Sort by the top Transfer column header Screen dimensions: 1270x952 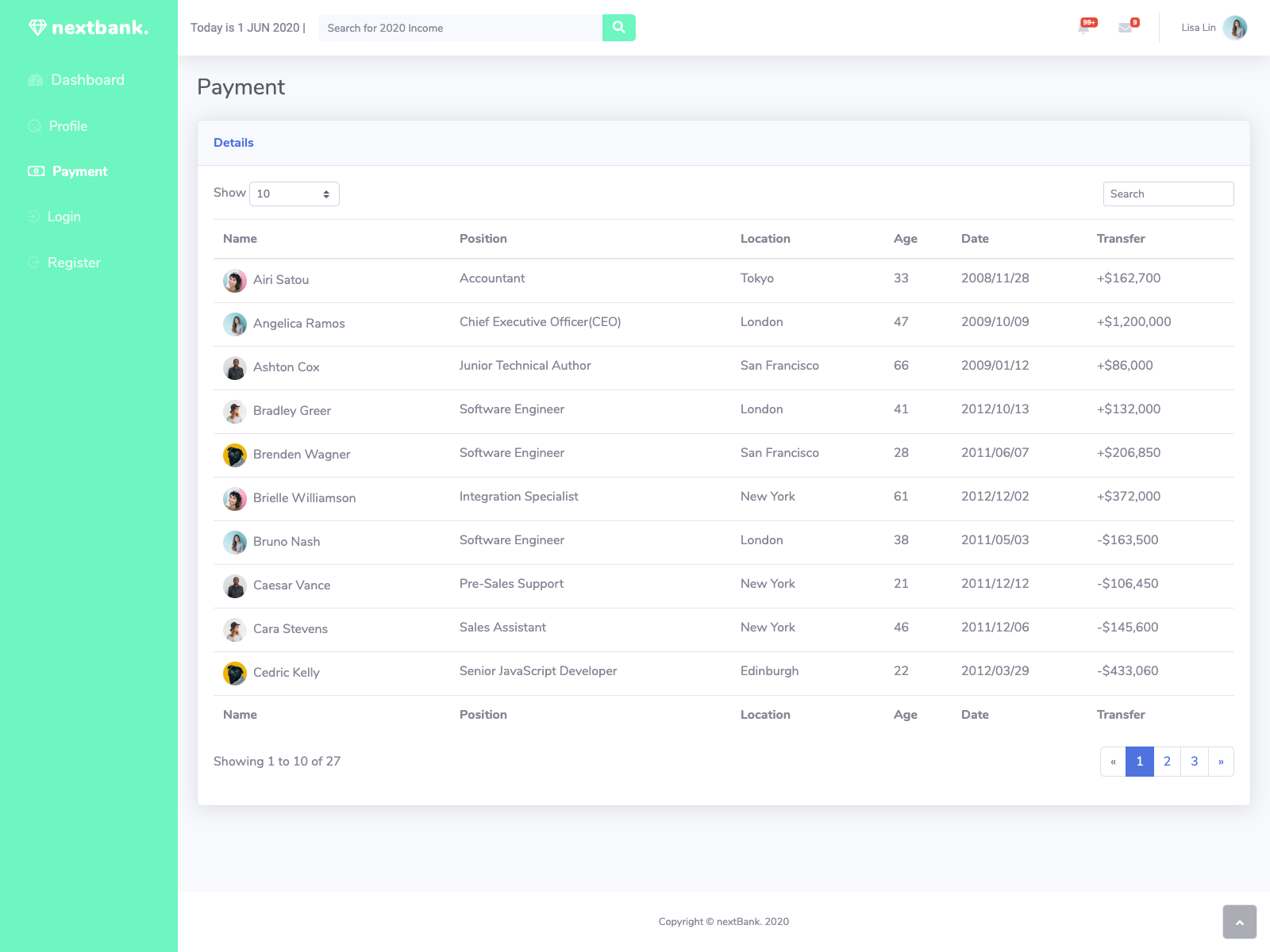click(x=1121, y=239)
